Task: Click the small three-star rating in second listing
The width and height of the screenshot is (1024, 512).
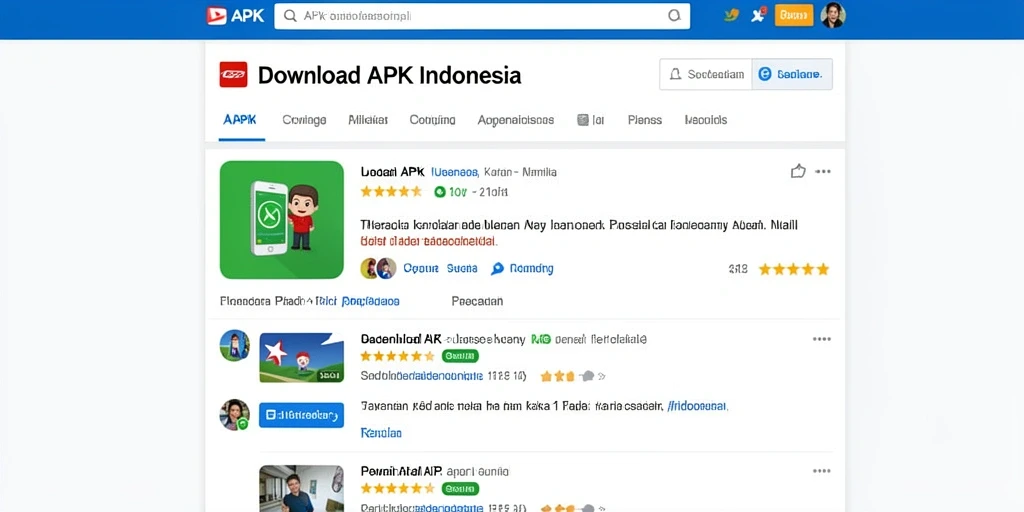Action: [x=557, y=376]
